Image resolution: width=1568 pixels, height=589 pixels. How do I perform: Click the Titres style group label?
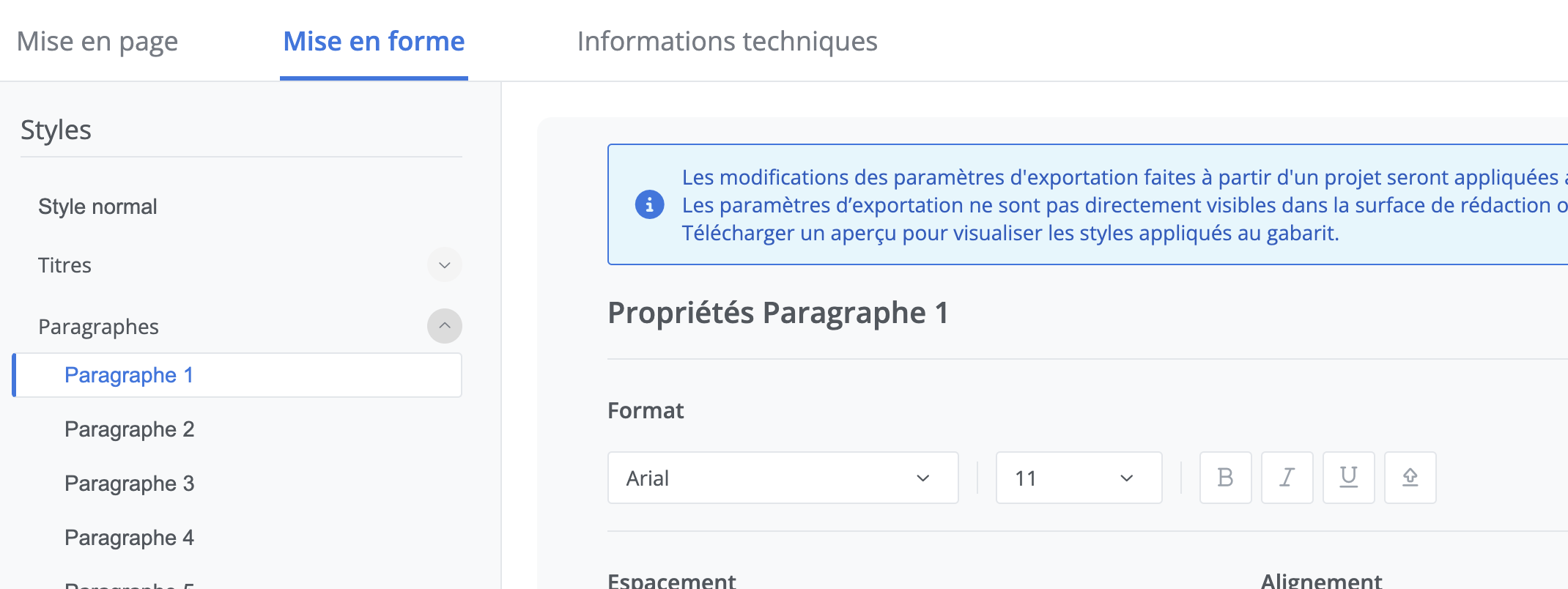(65, 265)
